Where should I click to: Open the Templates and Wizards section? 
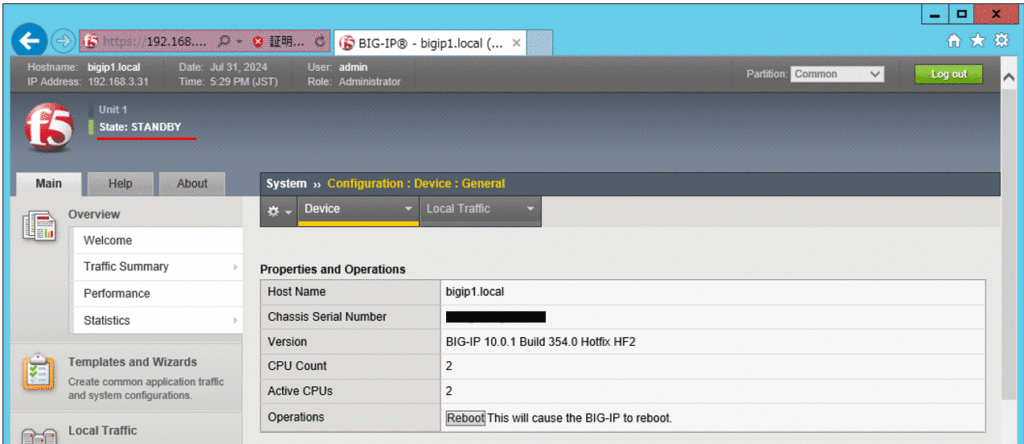[133, 362]
